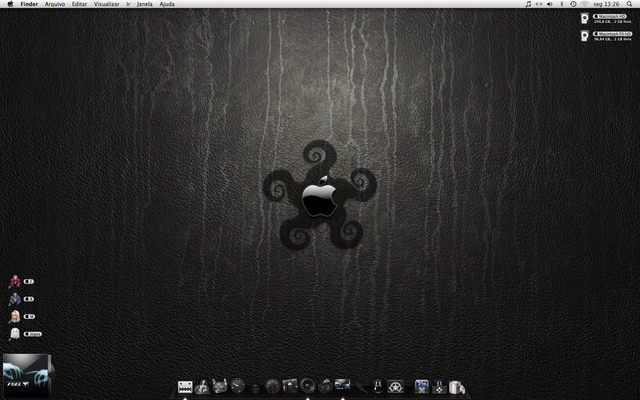
Task: Open the Bluetooth status menu
Action: point(562,4)
